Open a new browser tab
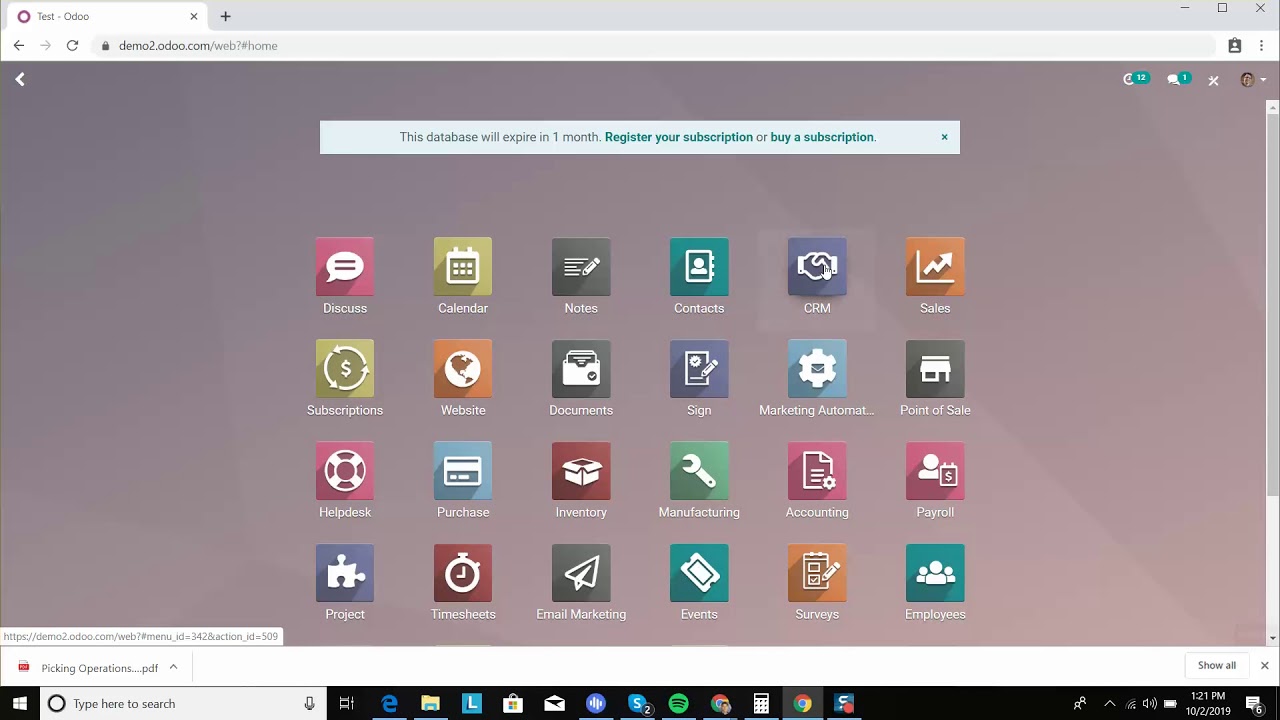The height and width of the screenshot is (720, 1280). [225, 16]
